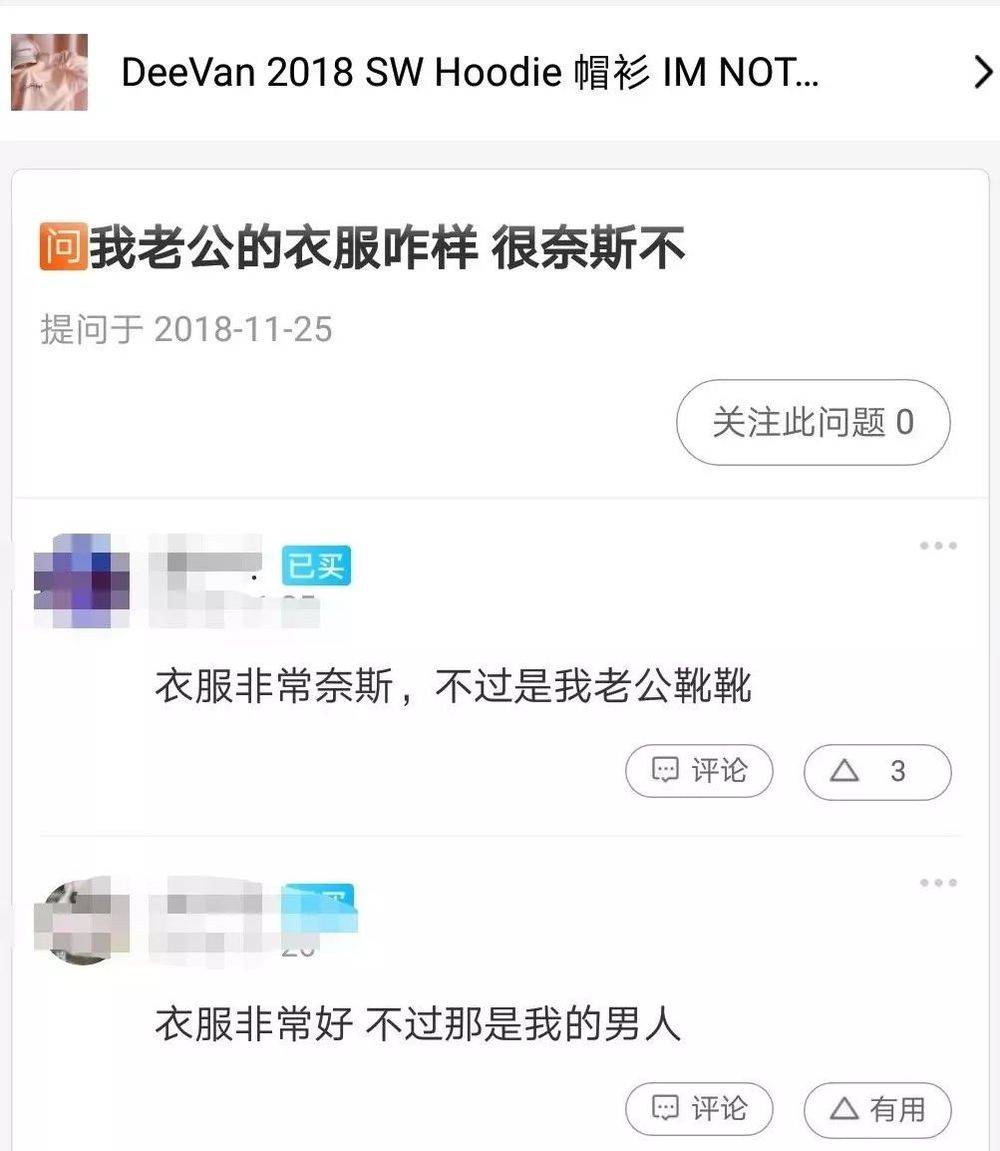1000x1151 pixels.
Task: Tap the chevron arrow beside the product title
Action: click(982, 72)
